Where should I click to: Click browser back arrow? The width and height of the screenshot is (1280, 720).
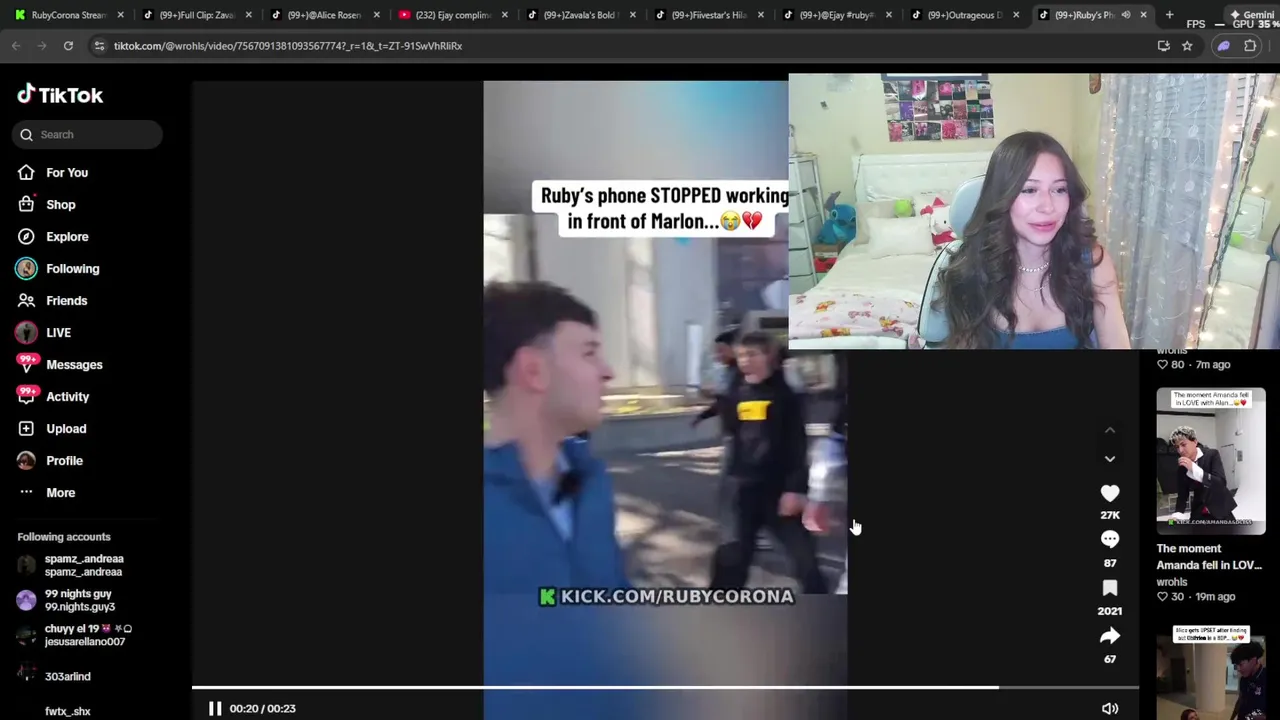tap(16, 46)
